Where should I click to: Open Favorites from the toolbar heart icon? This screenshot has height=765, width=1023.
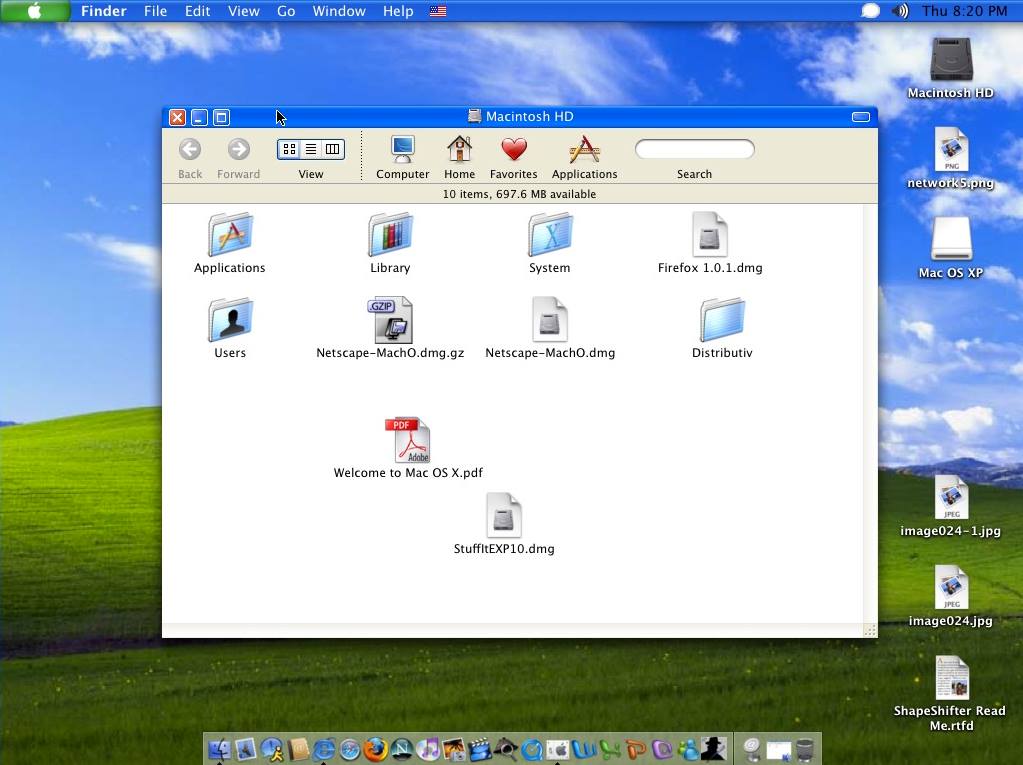[513, 157]
